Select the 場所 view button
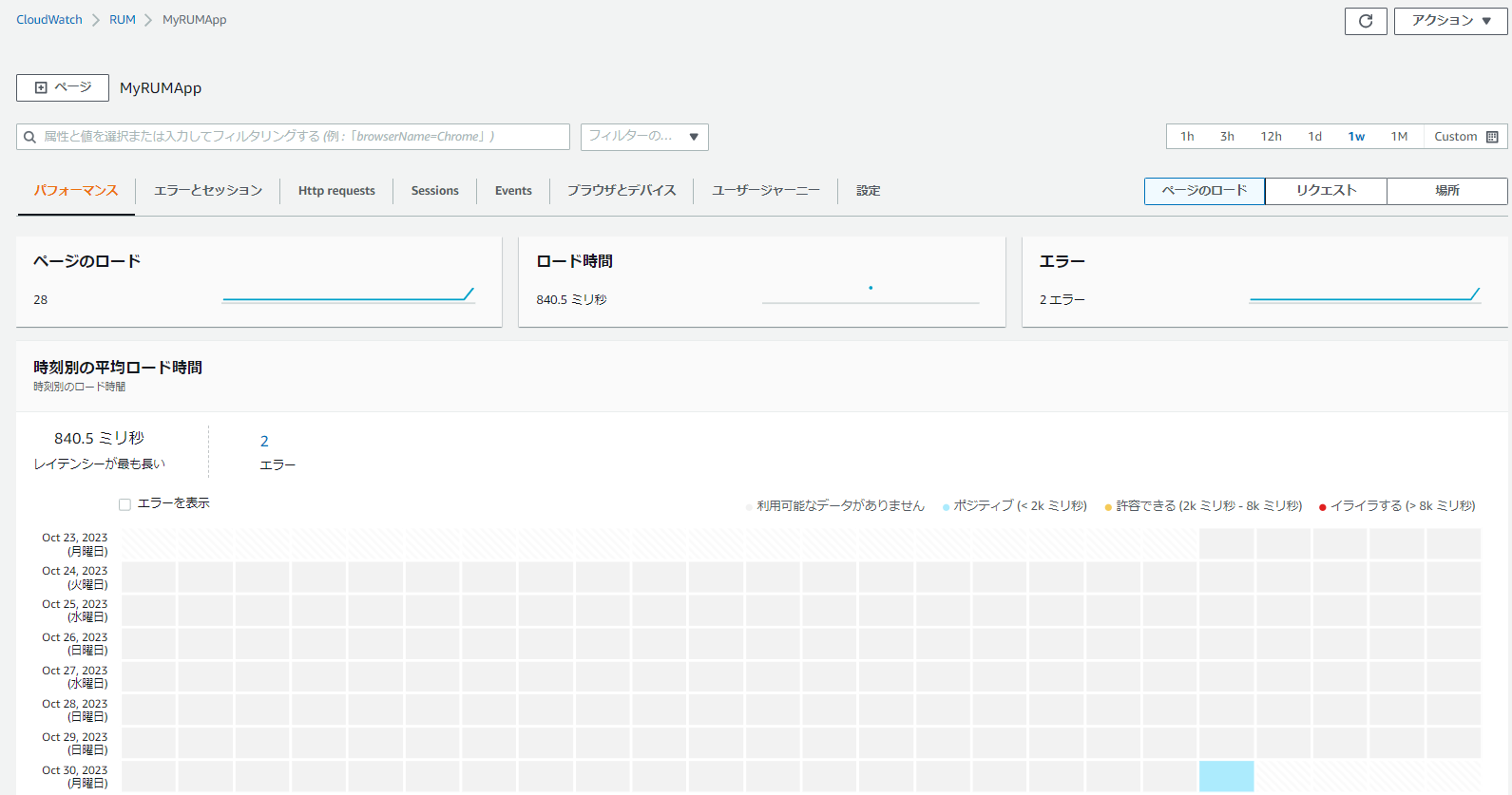This screenshot has width=1512, height=795. [x=1447, y=191]
